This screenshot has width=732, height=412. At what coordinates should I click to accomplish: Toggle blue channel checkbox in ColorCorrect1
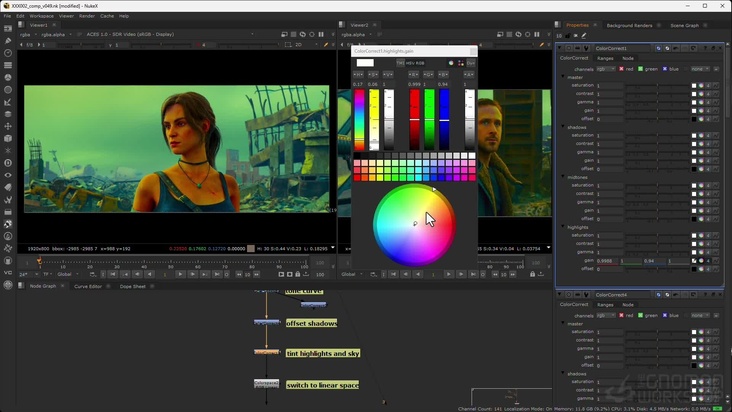tap(665, 69)
